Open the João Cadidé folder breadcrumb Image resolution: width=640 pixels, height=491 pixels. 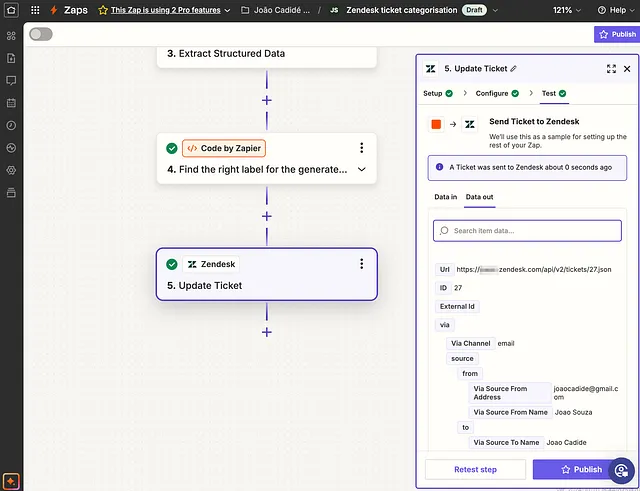point(282,10)
